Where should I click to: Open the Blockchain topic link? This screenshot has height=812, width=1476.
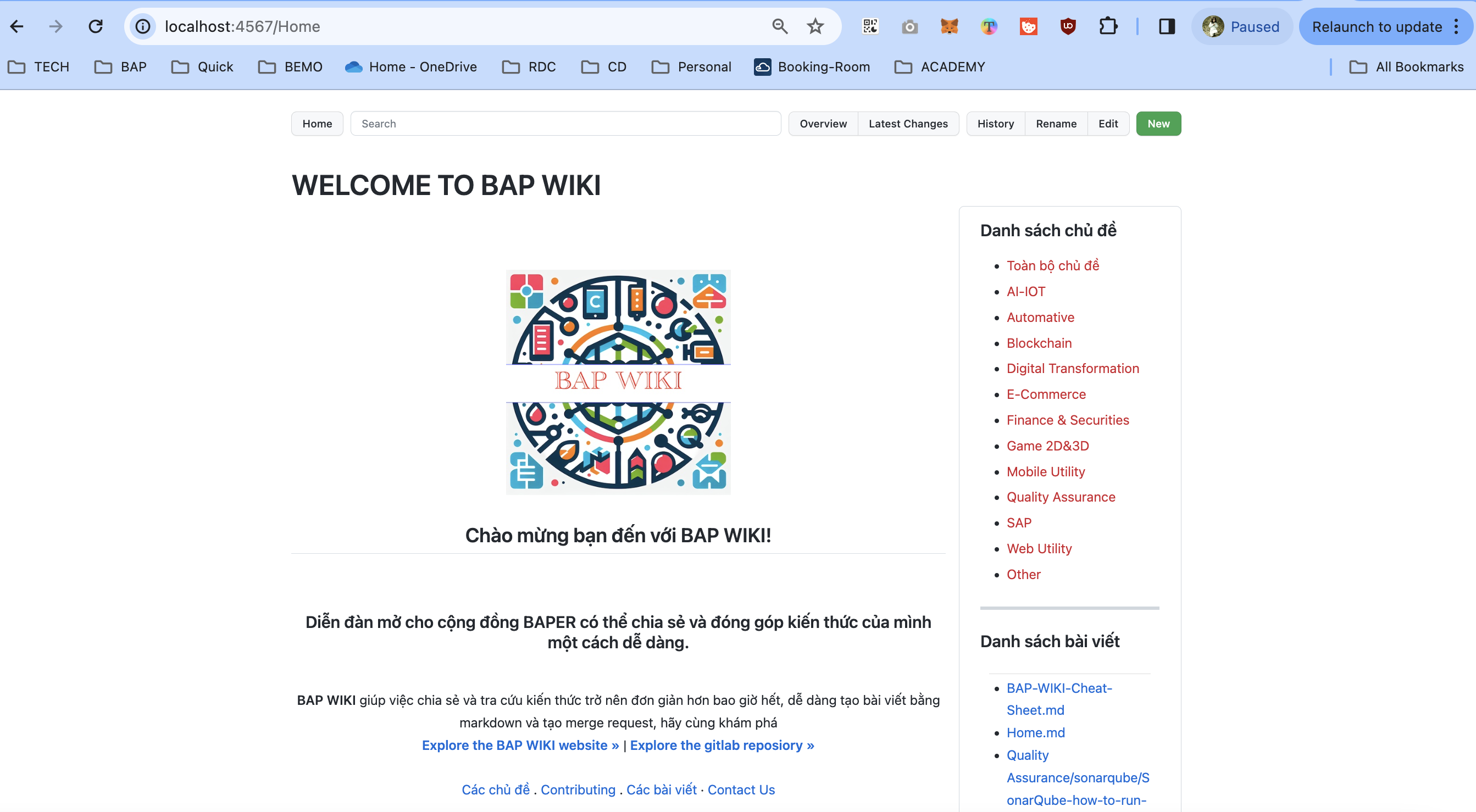[x=1039, y=343]
